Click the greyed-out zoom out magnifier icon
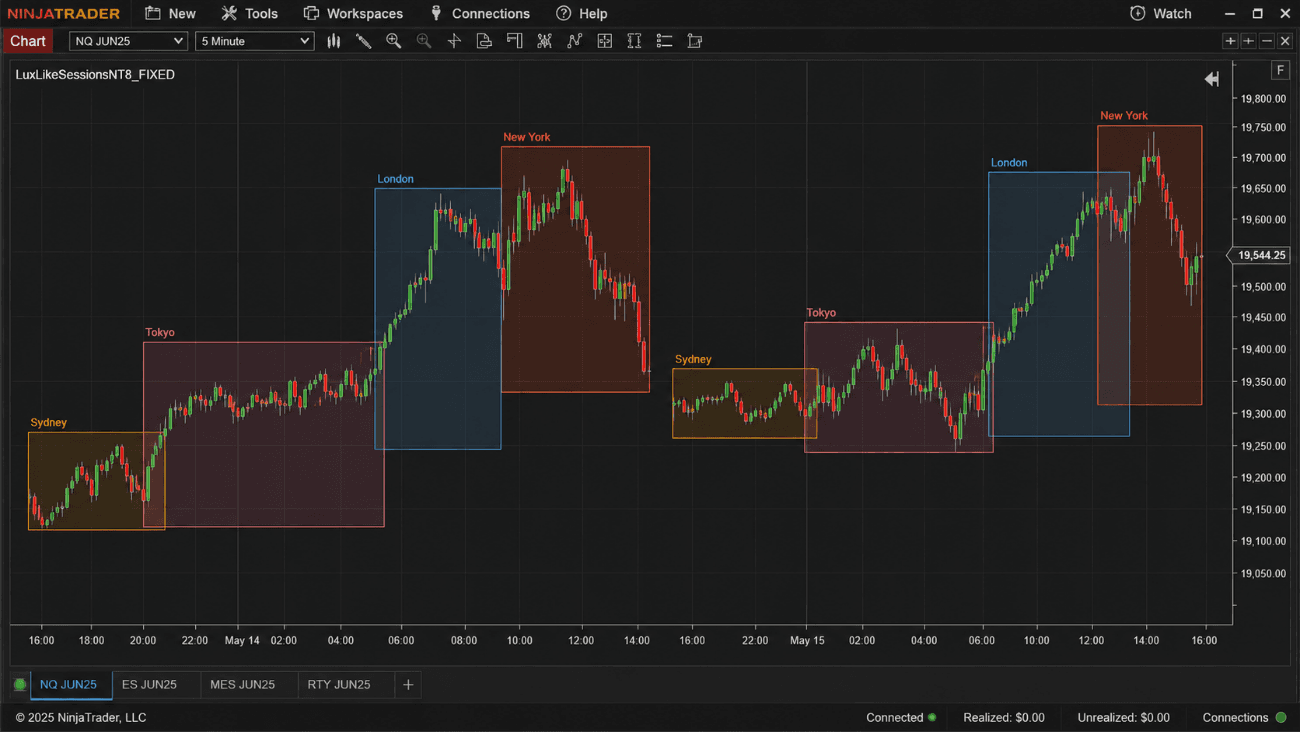Image resolution: width=1300 pixels, height=732 pixels. pyautogui.click(x=424, y=41)
